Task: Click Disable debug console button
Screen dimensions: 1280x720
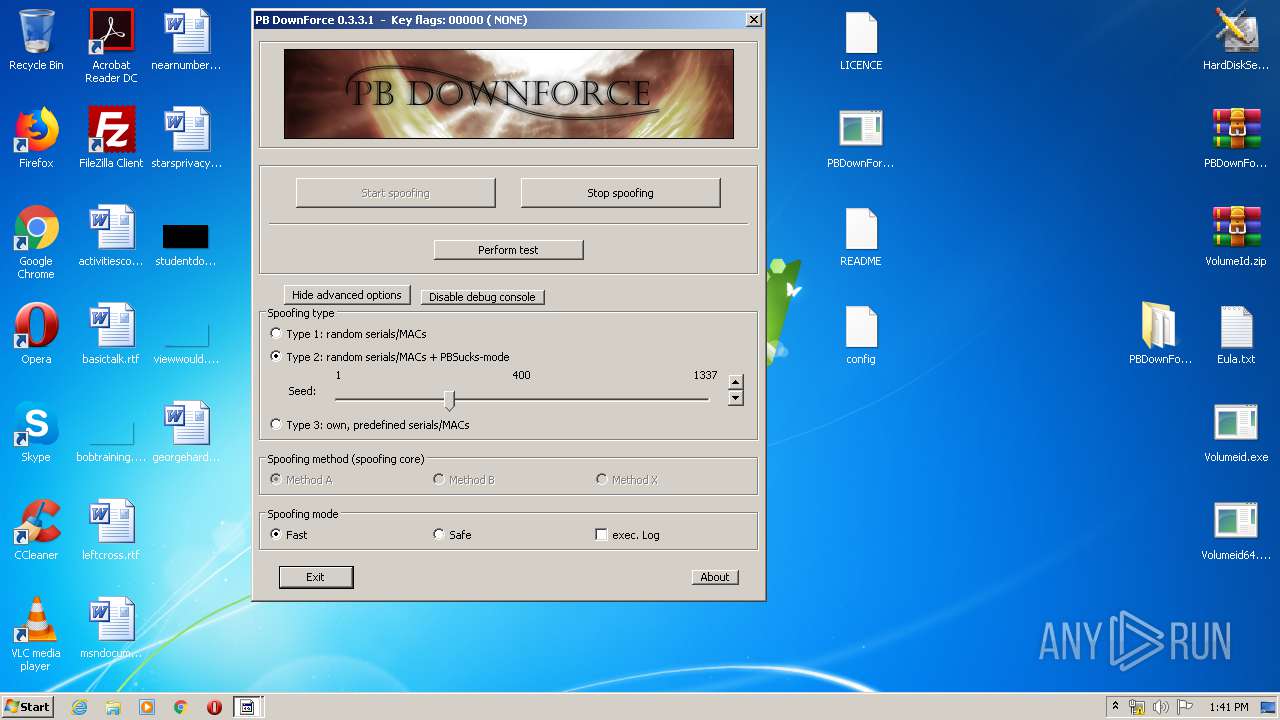Action: tap(482, 297)
